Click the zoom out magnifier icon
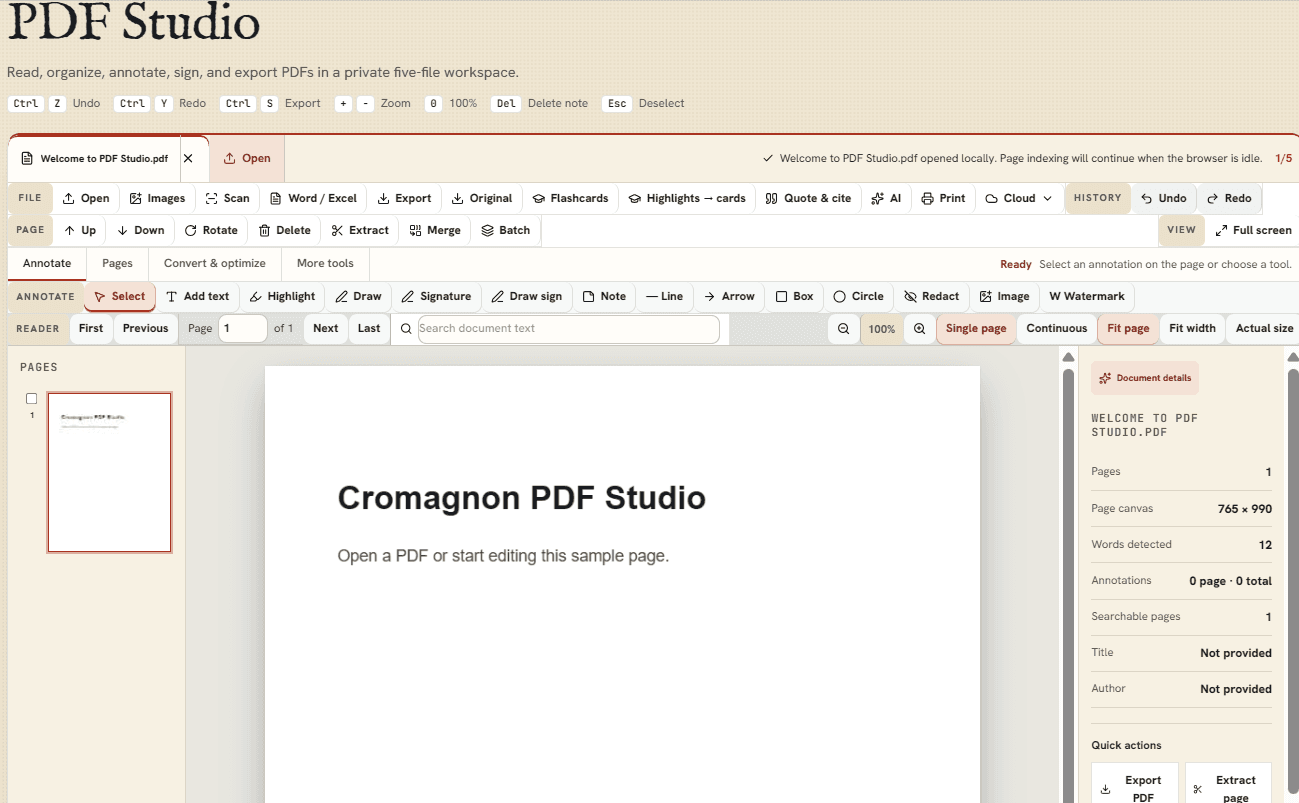This screenshot has height=803, width=1299. coord(844,328)
